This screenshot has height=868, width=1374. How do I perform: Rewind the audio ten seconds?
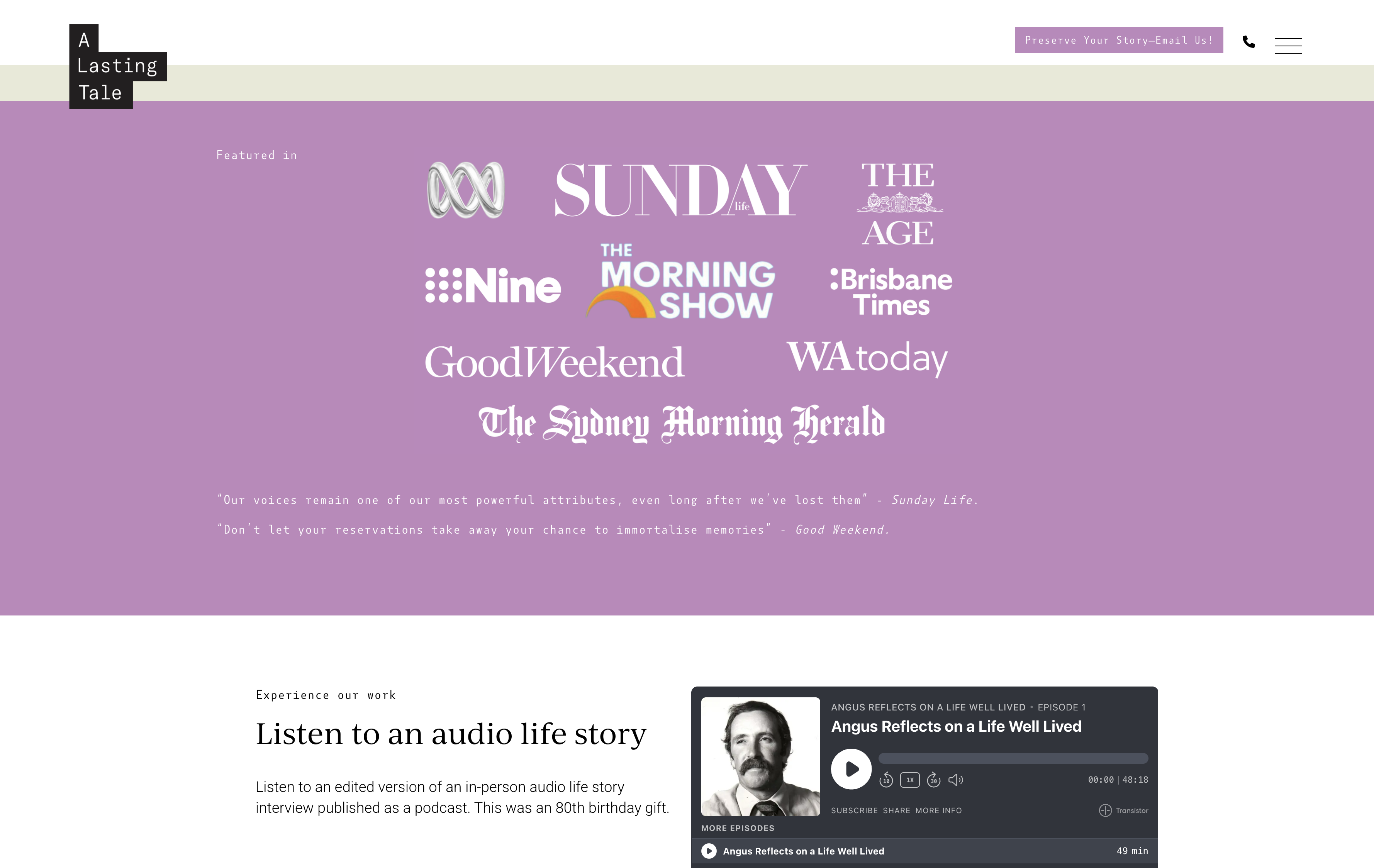click(x=886, y=780)
